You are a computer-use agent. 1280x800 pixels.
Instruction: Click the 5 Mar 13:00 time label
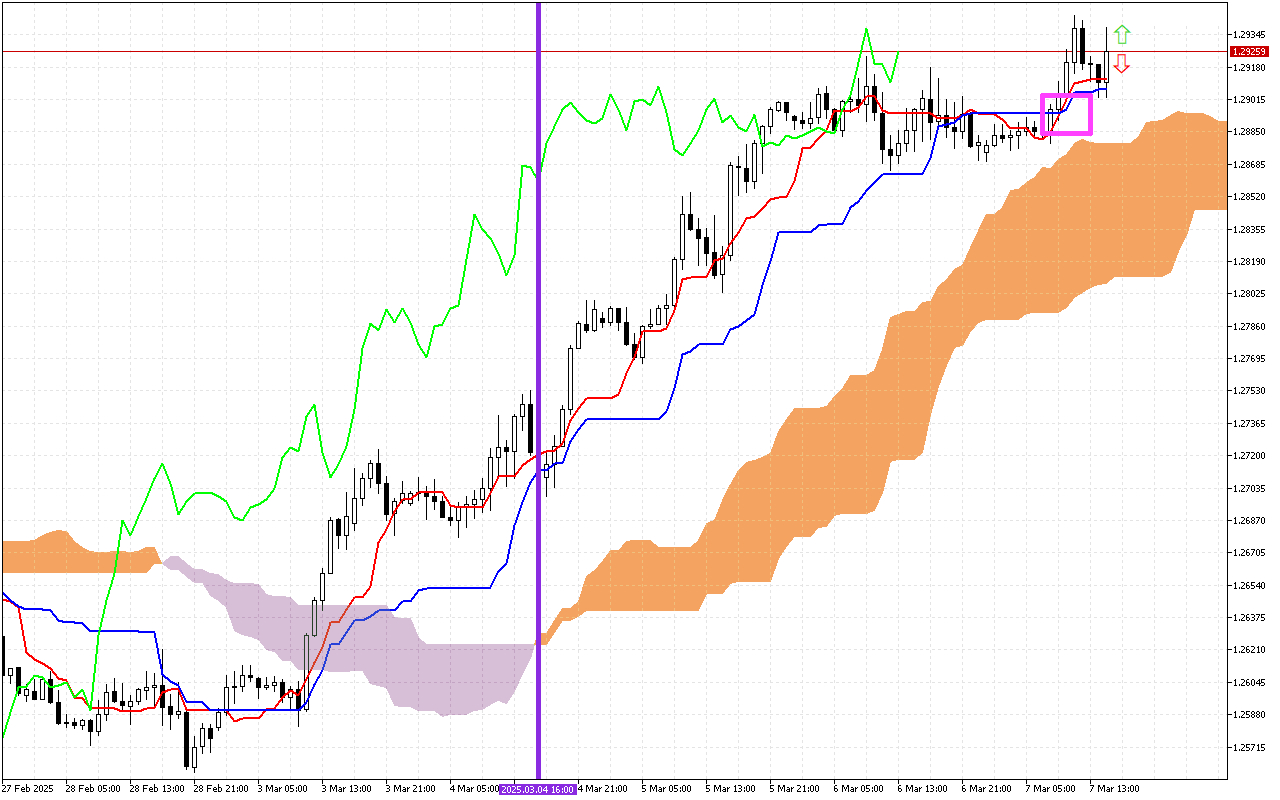point(731,789)
